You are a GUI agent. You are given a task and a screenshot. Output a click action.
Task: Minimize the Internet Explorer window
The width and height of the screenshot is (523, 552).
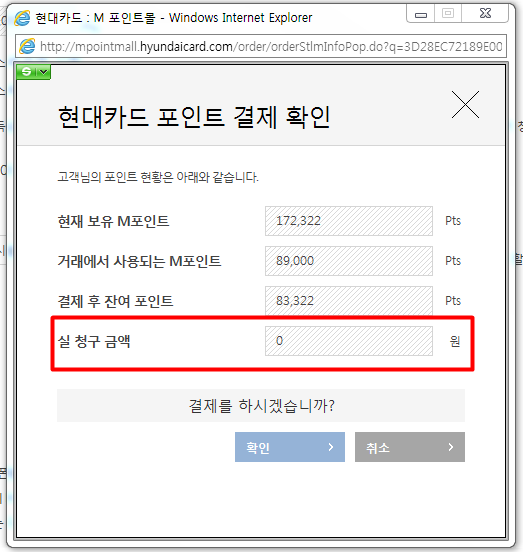421,14
